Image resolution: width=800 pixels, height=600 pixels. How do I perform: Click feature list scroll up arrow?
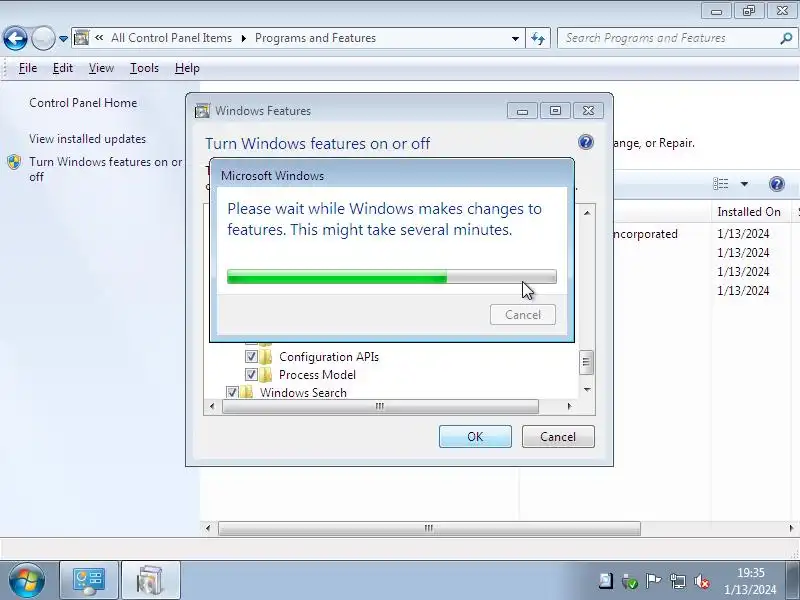587,213
